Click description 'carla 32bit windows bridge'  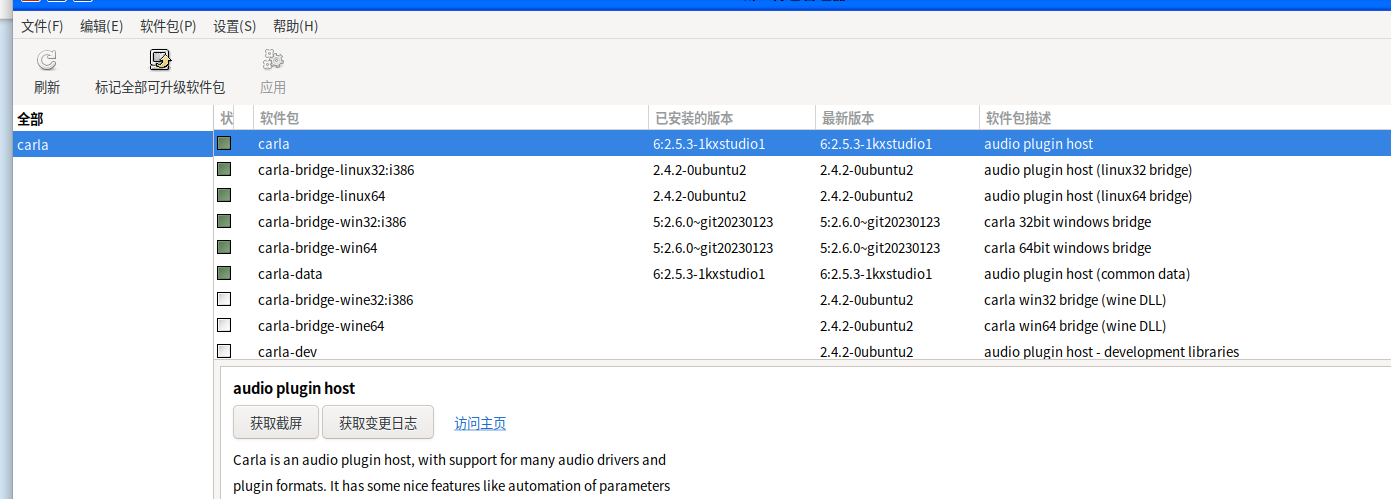(1068, 222)
